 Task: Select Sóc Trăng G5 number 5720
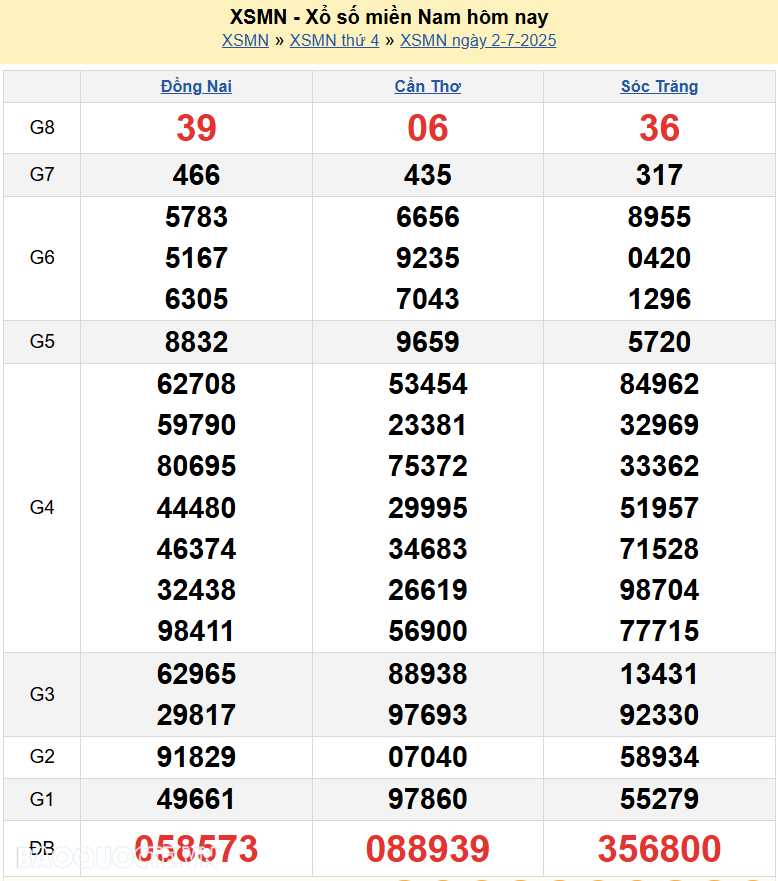click(x=659, y=342)
